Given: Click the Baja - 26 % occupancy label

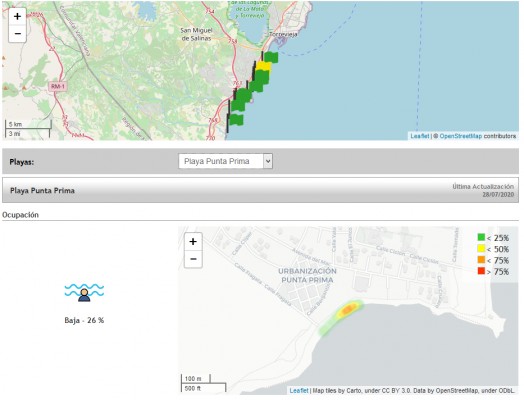Looking at the screenshot, I should pos(84,320).
